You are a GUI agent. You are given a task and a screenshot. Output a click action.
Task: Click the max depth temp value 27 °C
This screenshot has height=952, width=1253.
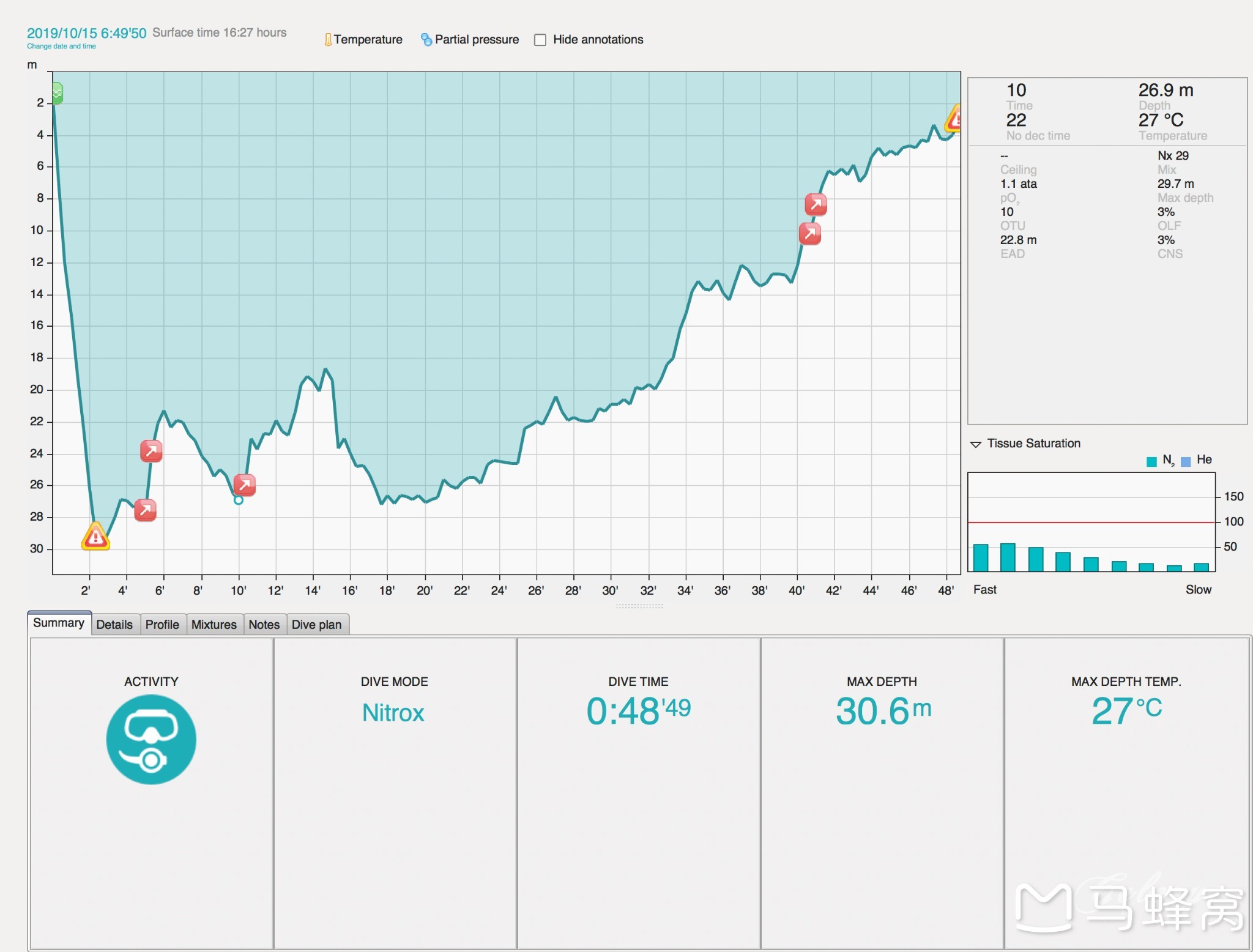point(1126,711)
